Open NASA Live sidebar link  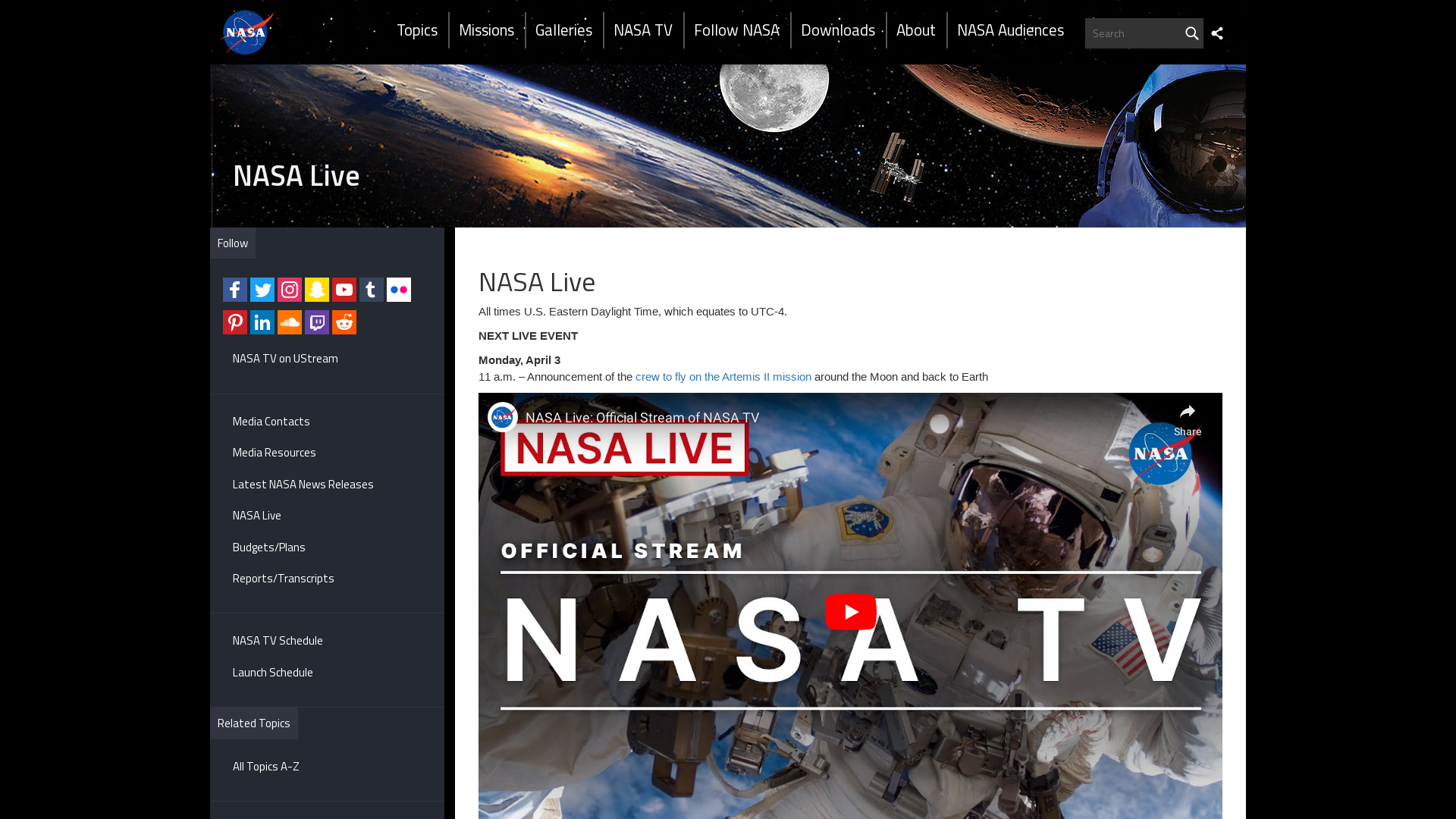coord(256,516)
